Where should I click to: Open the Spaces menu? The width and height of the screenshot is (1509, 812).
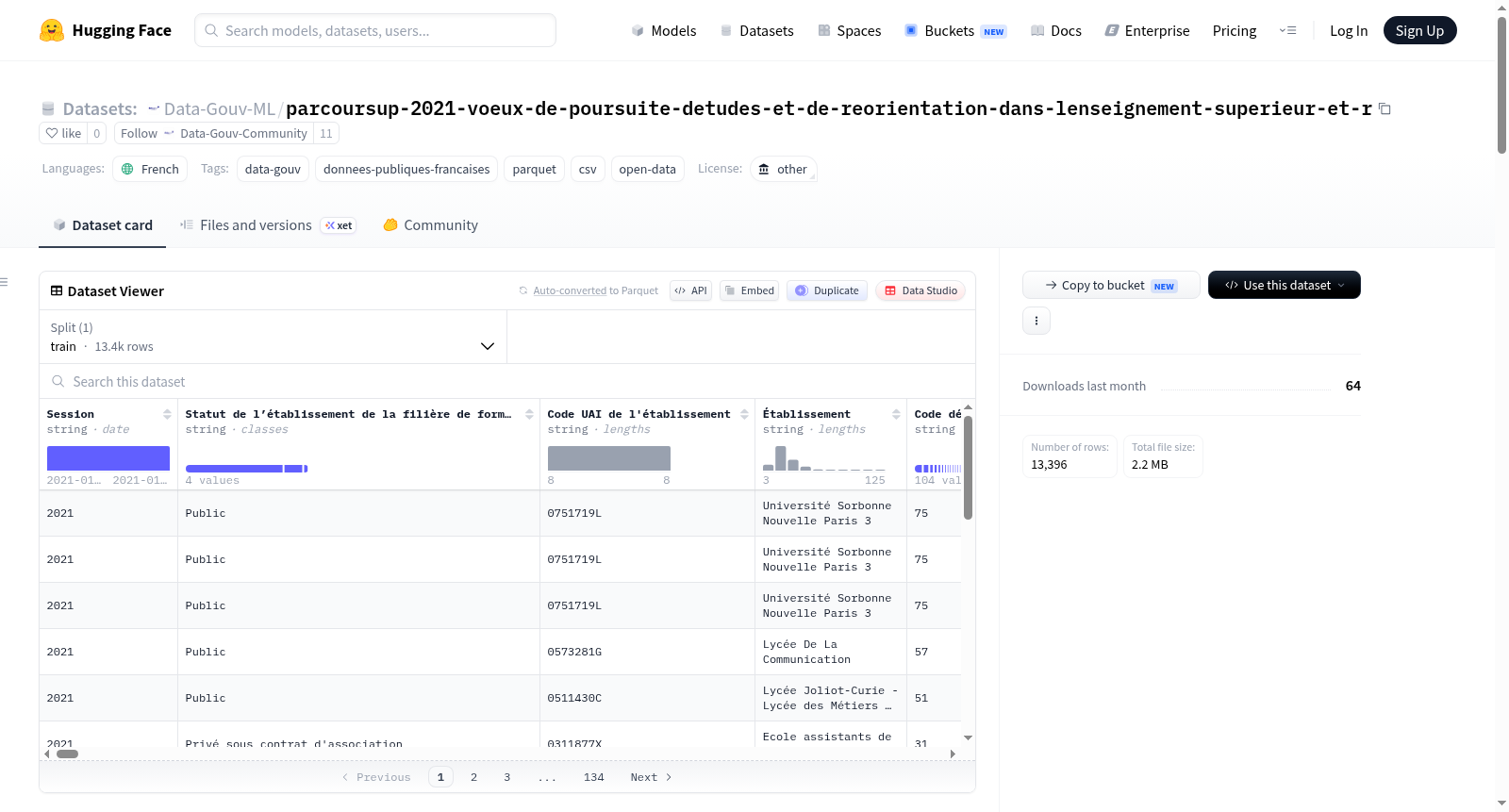(x=849, y=30)
